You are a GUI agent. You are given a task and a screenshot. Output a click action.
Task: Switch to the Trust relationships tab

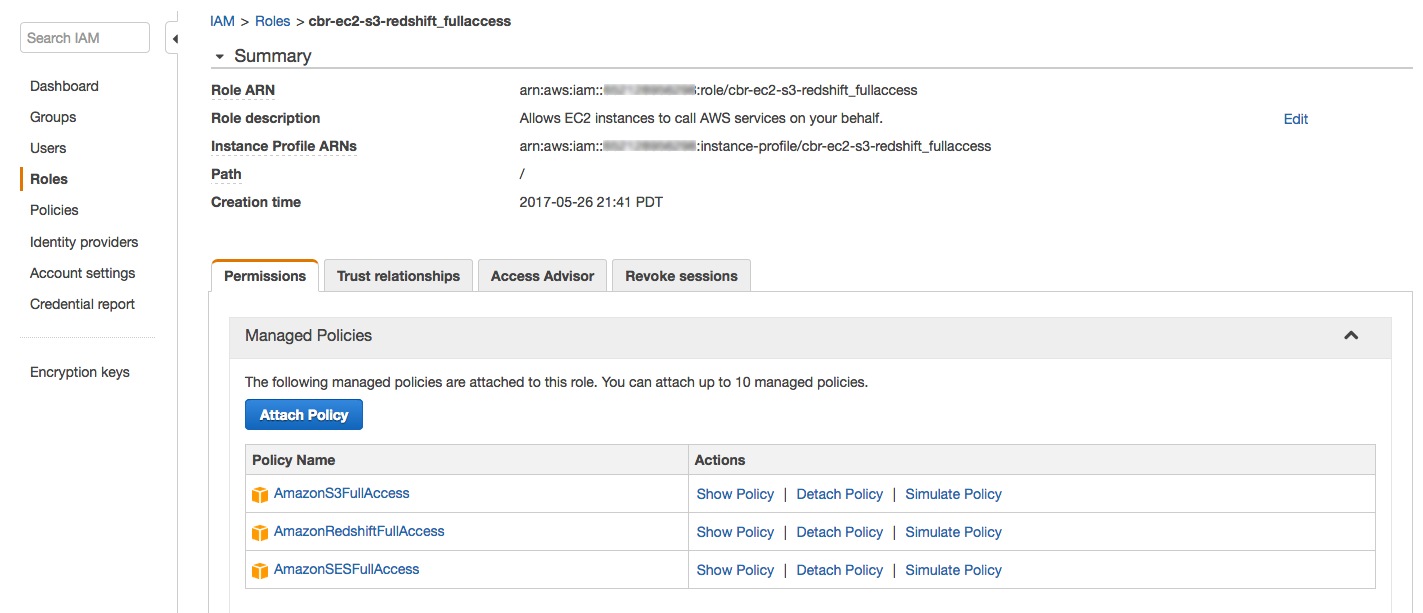pos(398,276)
